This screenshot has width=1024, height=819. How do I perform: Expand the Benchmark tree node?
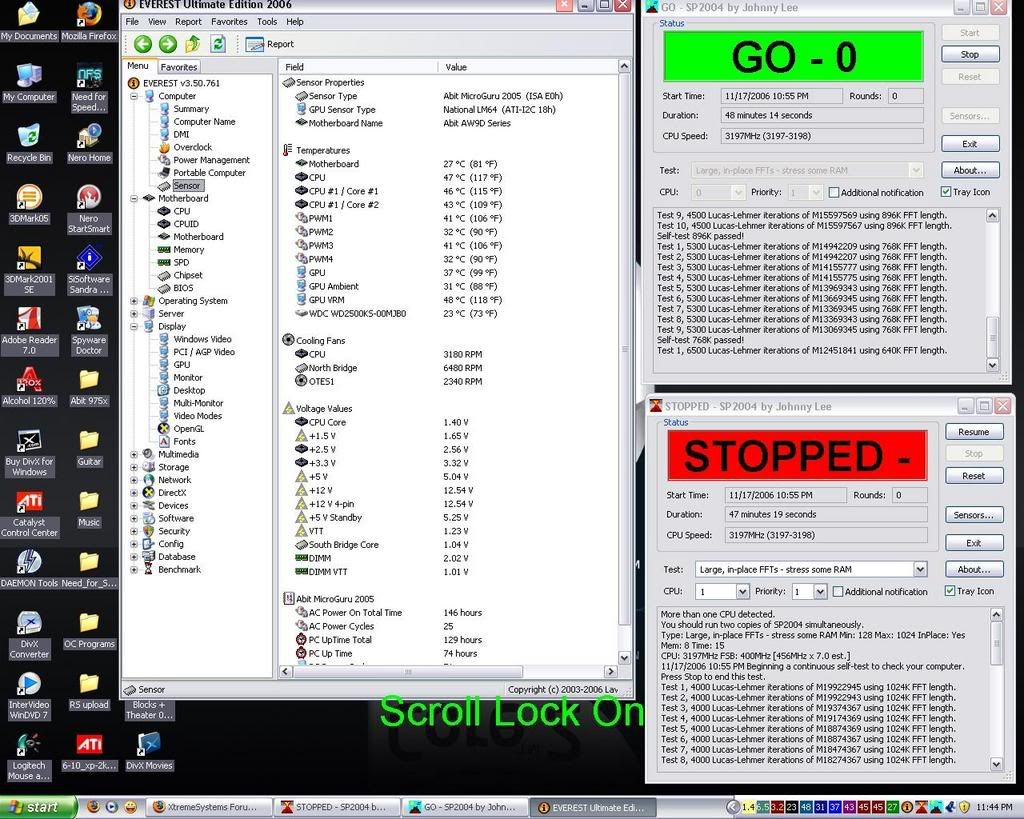(x=134, y=570)
